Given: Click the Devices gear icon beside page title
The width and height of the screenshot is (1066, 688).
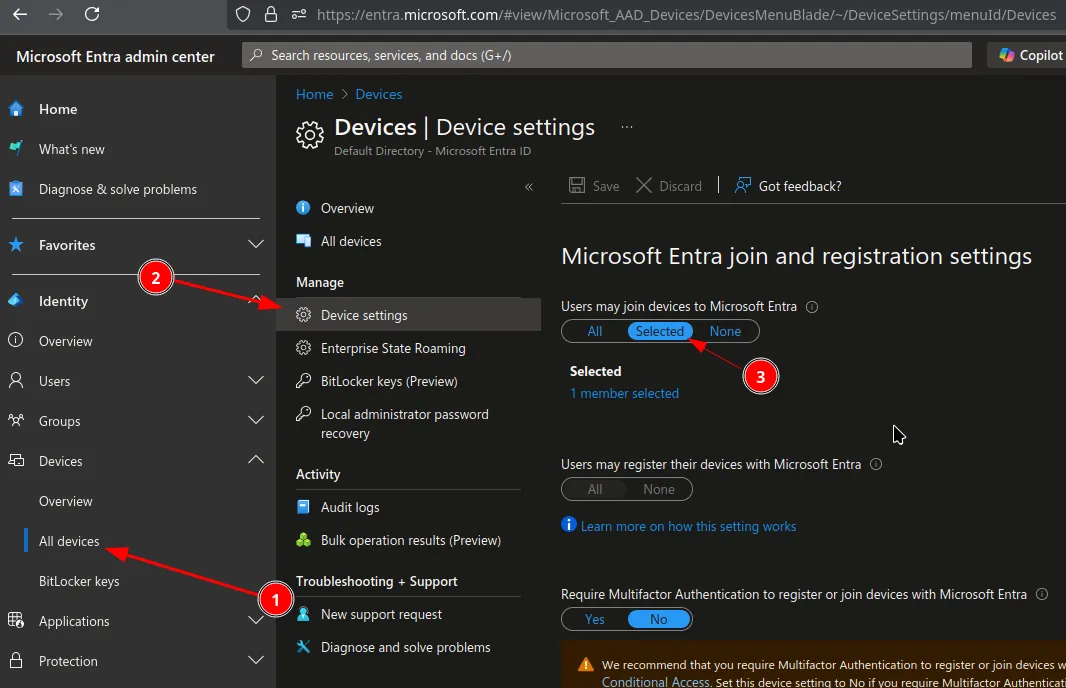Looking at the screenshot, I should click(x=310, y=135).
